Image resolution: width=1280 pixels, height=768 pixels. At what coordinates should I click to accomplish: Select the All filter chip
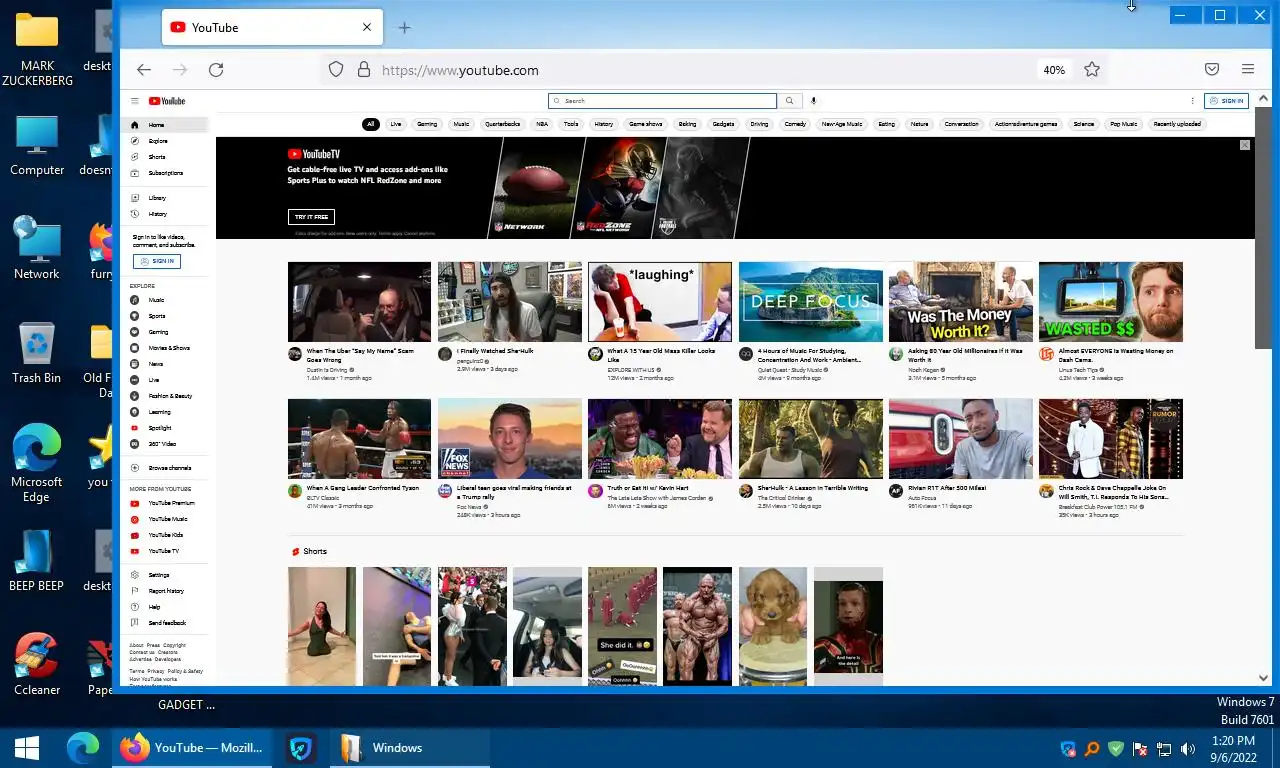(x=370, y=124)
